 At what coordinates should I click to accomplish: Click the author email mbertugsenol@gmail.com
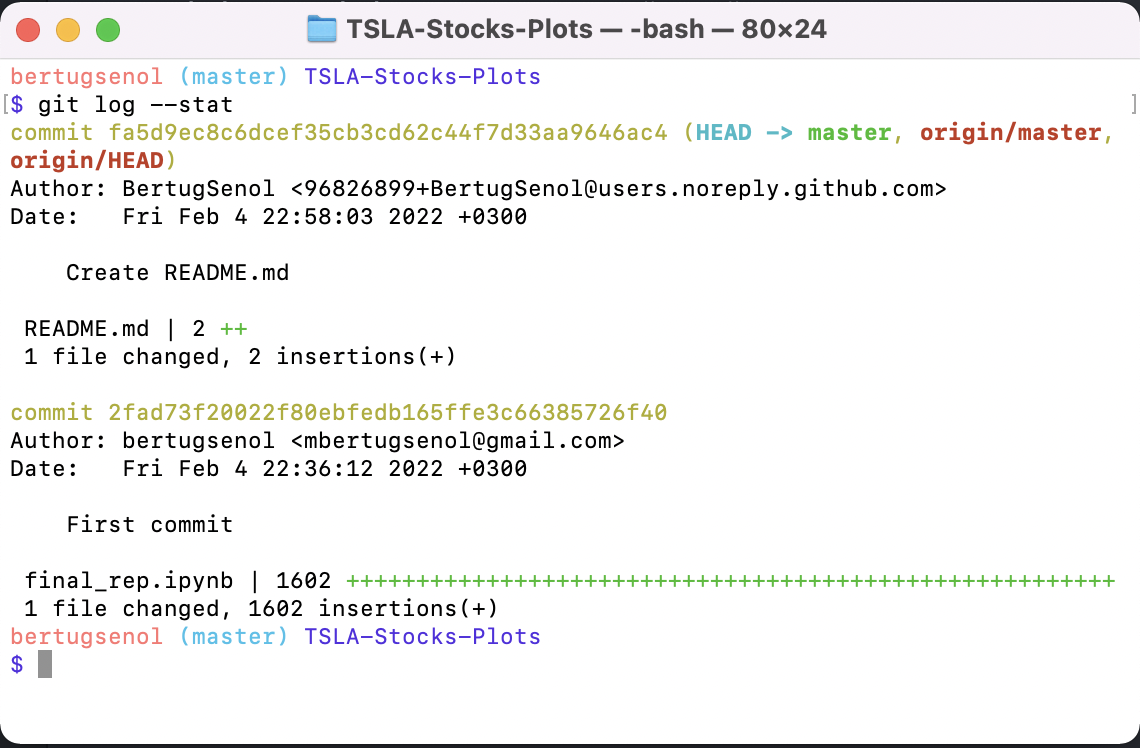point(457,441)
